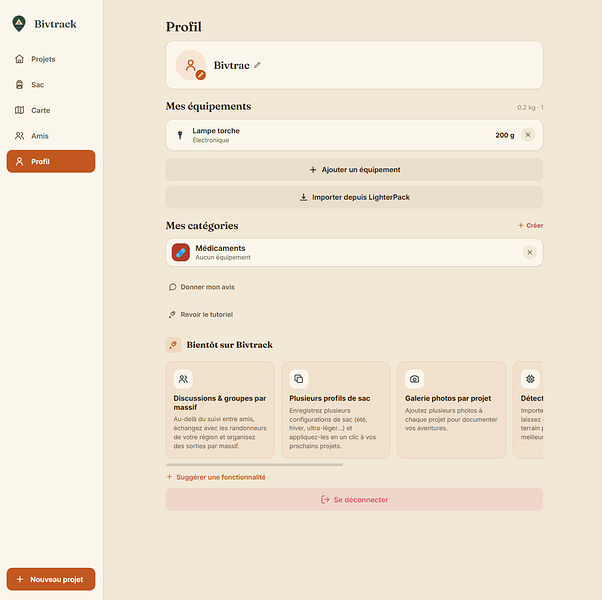Image resolution: width=602 pixels, height=600 pixels.
Task: Open the Amis friends page
Action: [51, 136]
